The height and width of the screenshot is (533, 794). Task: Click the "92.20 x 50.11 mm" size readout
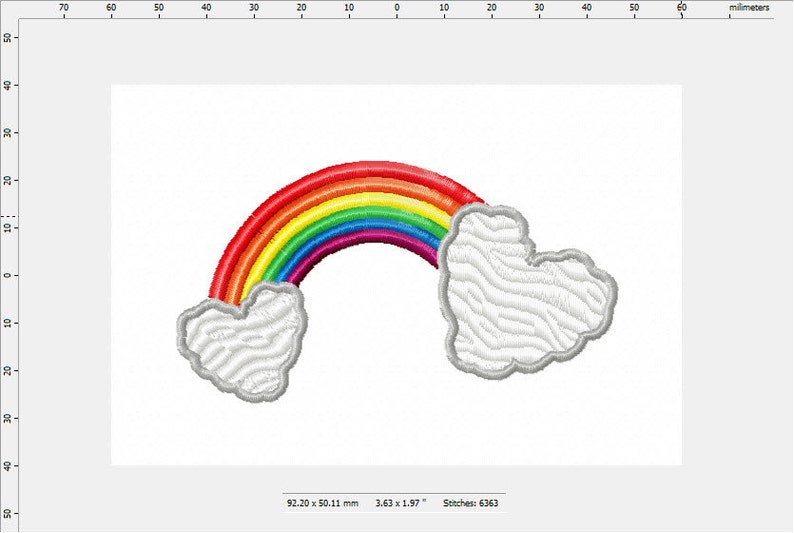(323, 503)
